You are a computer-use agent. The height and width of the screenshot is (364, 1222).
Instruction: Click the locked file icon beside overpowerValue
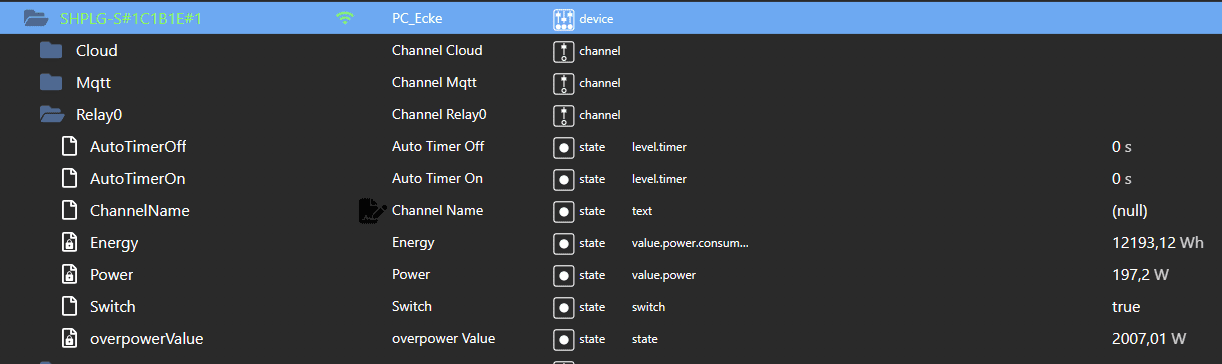(x=69, y=338)
